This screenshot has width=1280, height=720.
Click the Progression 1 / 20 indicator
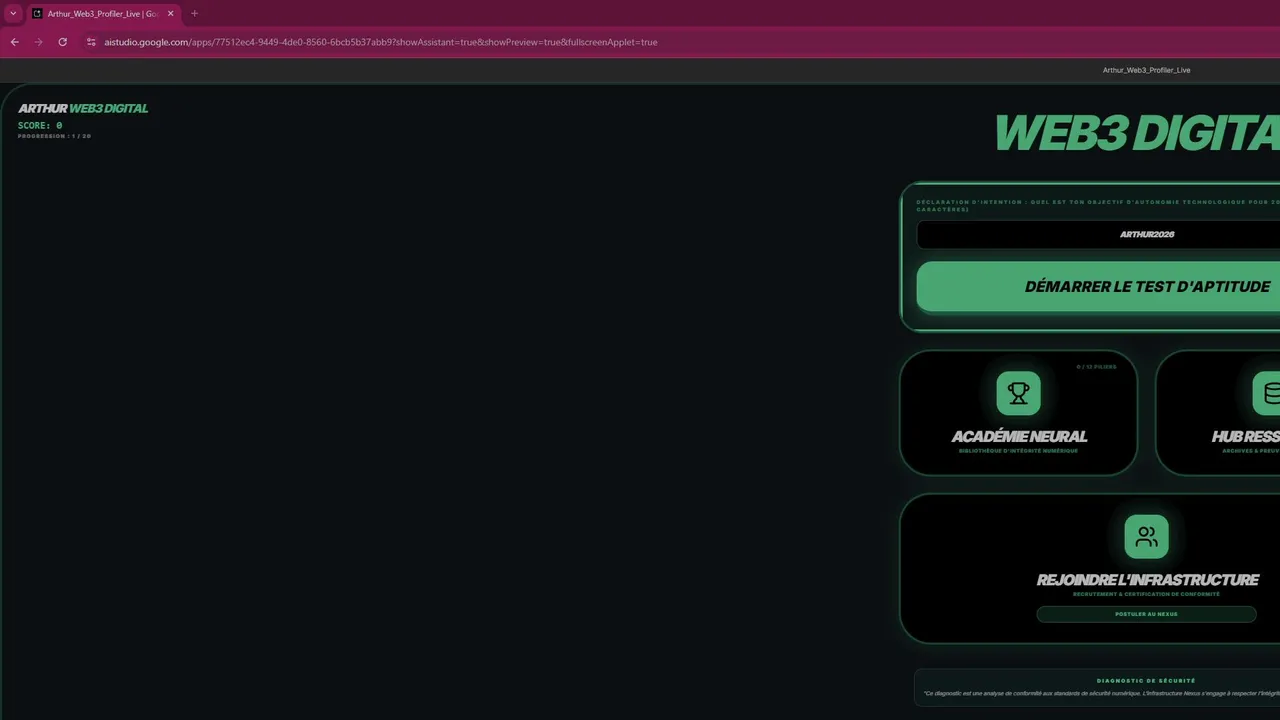54,136
